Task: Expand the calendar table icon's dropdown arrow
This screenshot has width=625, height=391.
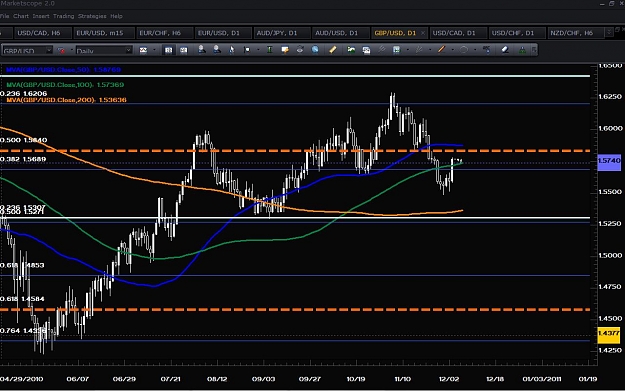Action: click(407, 50)
